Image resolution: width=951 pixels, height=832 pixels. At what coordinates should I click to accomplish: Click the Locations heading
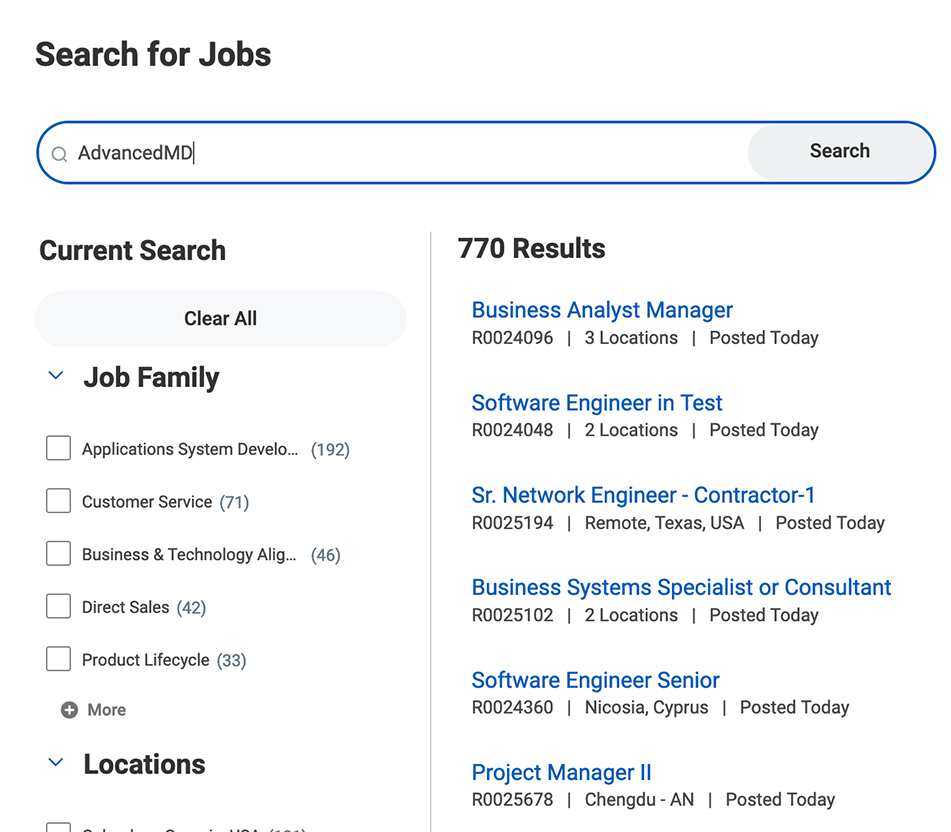[x=144, y=764]
